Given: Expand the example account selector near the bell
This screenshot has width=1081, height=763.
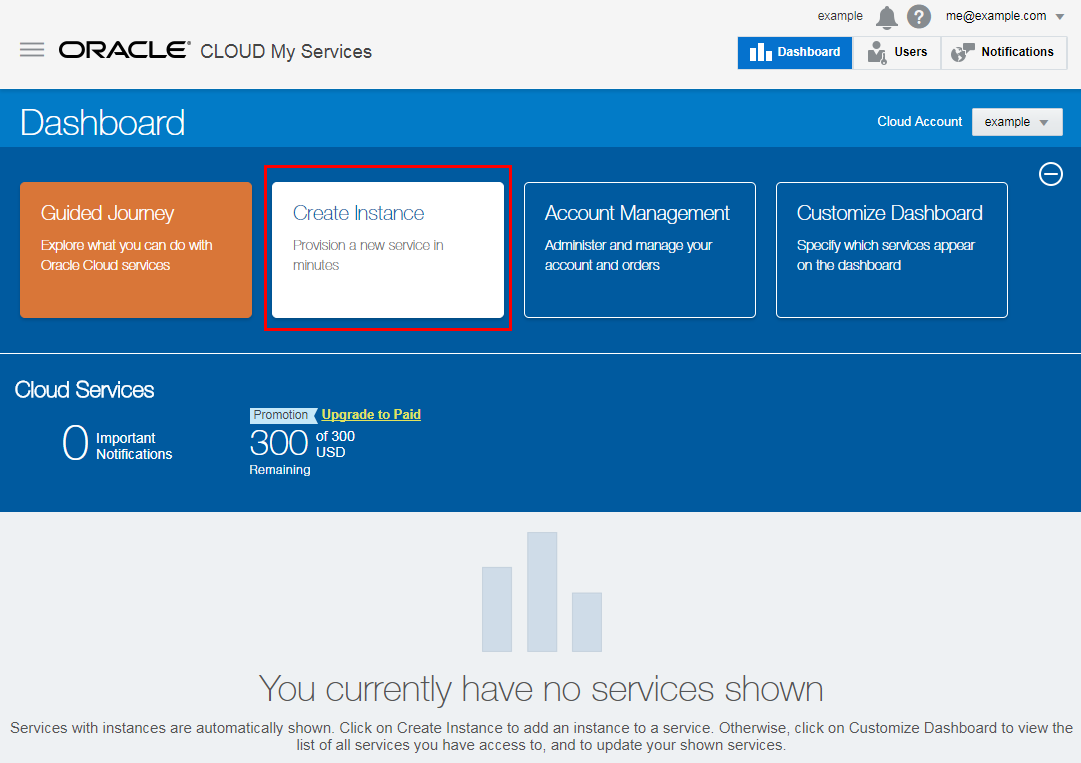Looking at the screenshot, I should coord(840,16).
